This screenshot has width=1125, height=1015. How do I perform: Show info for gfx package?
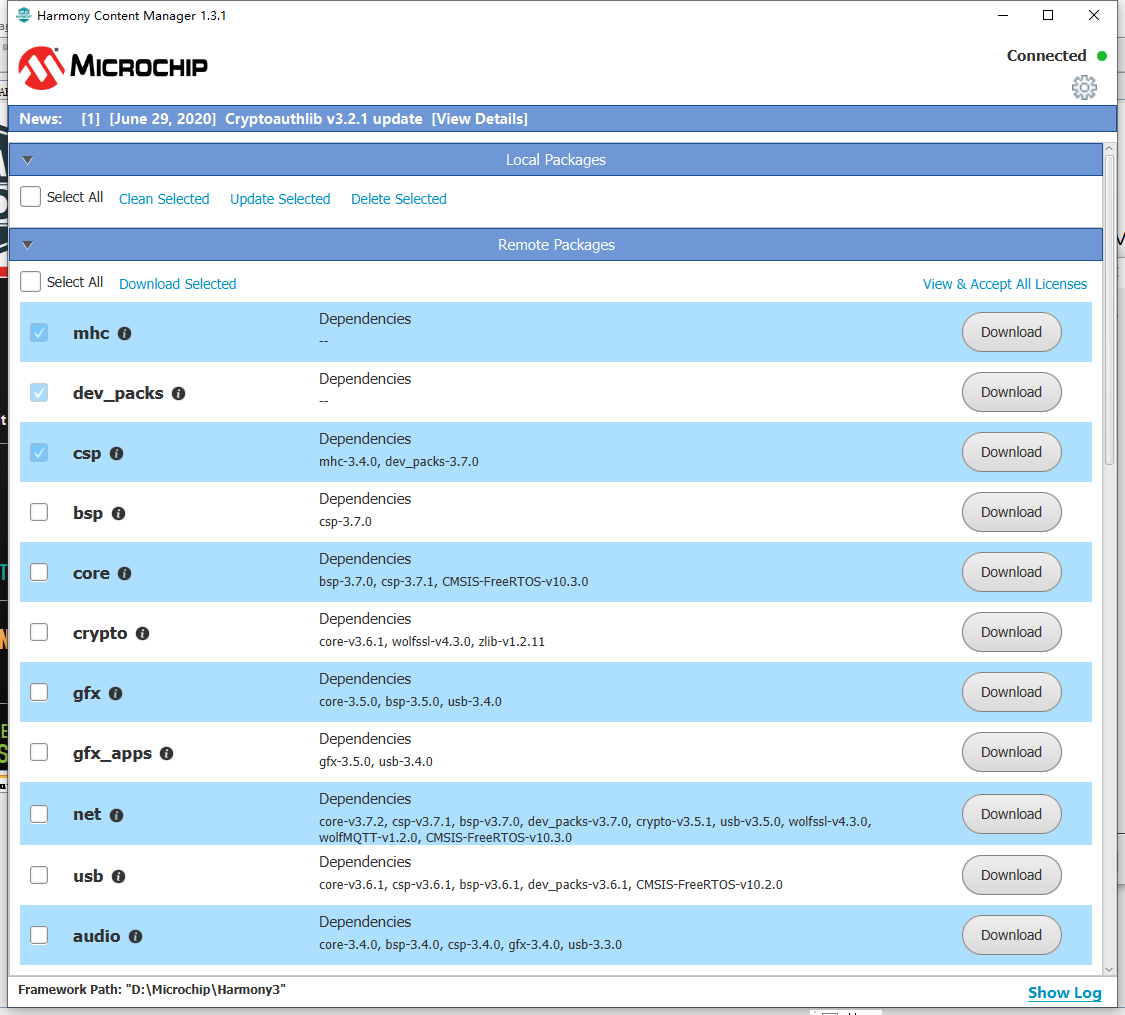click(115, 694)
